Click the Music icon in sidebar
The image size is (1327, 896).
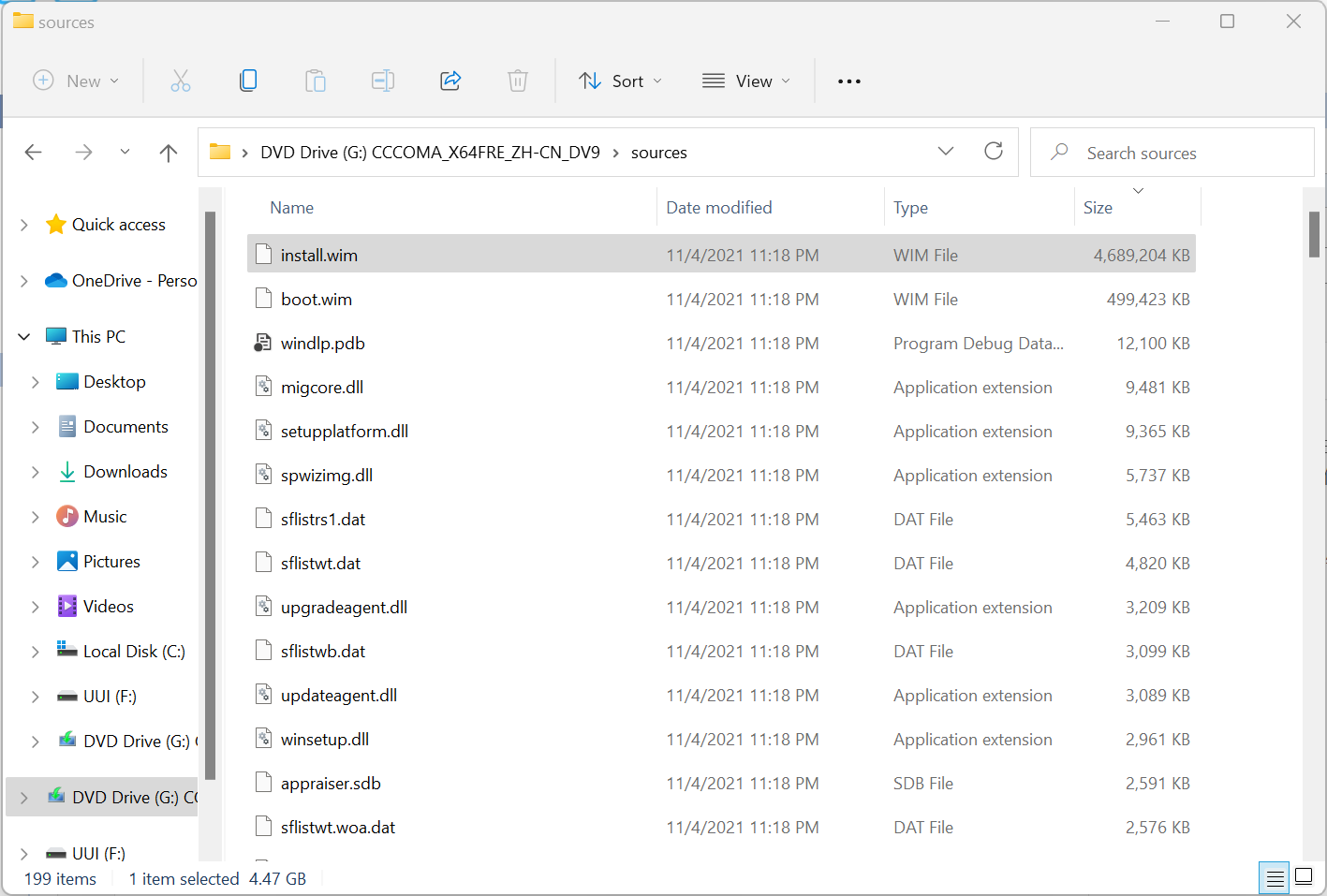pos(67,516)
